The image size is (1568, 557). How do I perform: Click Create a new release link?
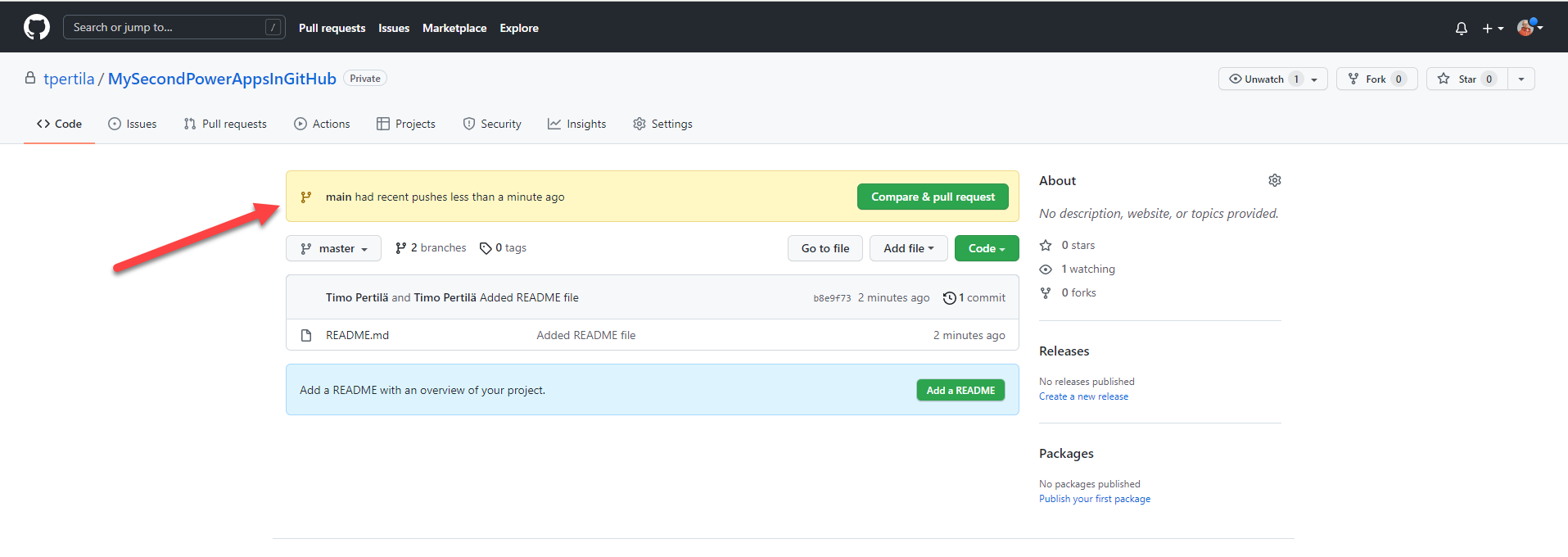1083,396
